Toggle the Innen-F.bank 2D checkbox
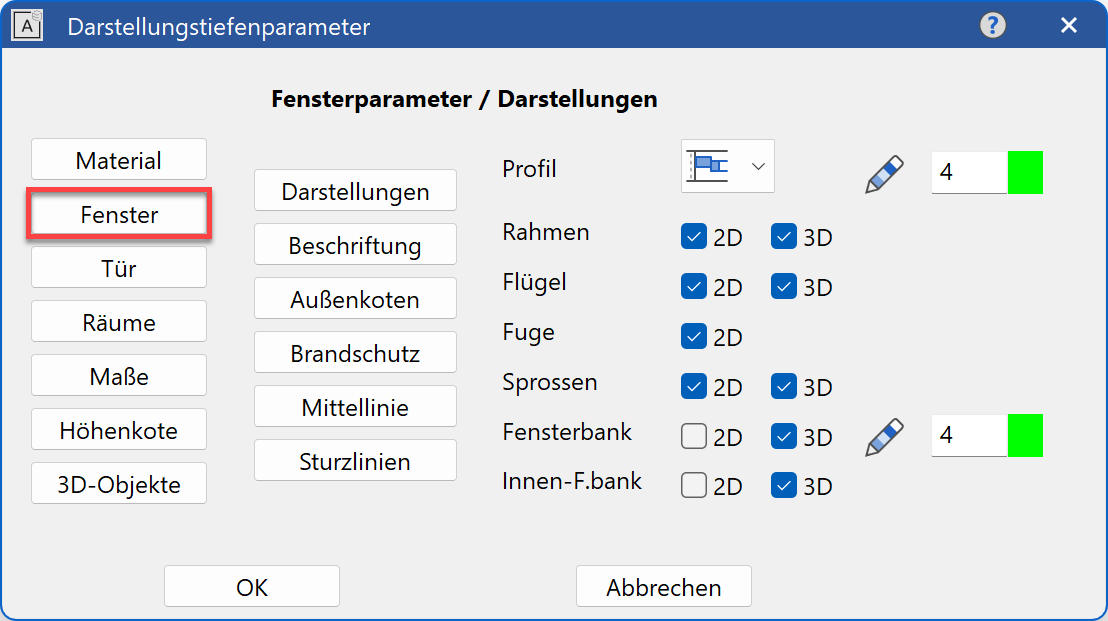This screenshot has width=1108, height=621. click(x=693, y=486)
